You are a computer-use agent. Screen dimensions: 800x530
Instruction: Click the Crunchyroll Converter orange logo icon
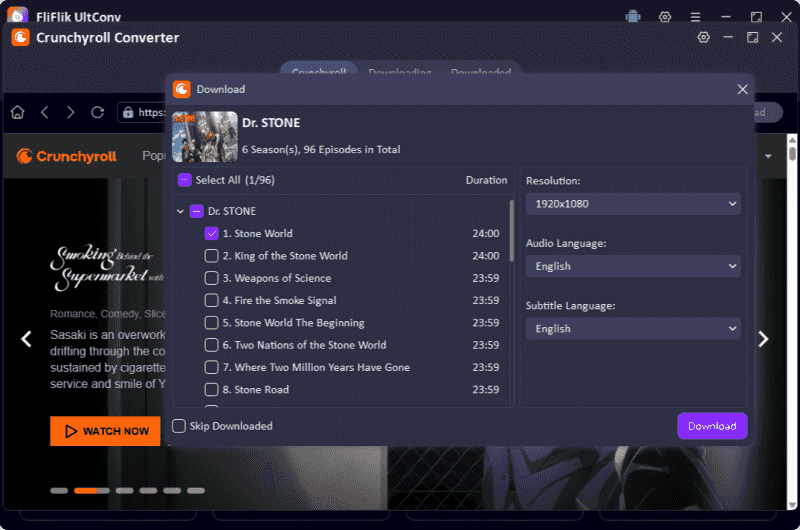20,37
